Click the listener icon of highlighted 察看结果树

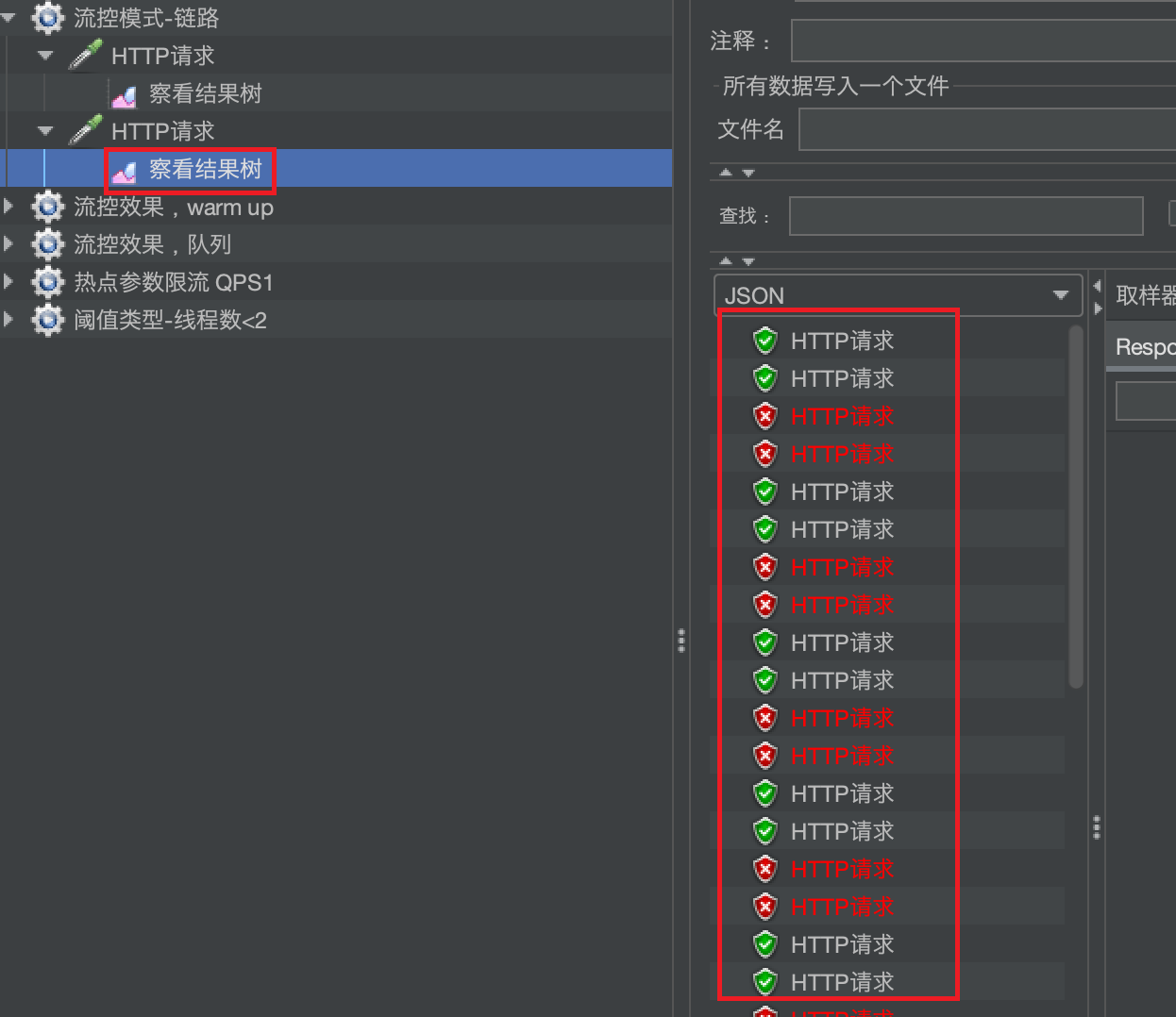click(x=124, y=171)
